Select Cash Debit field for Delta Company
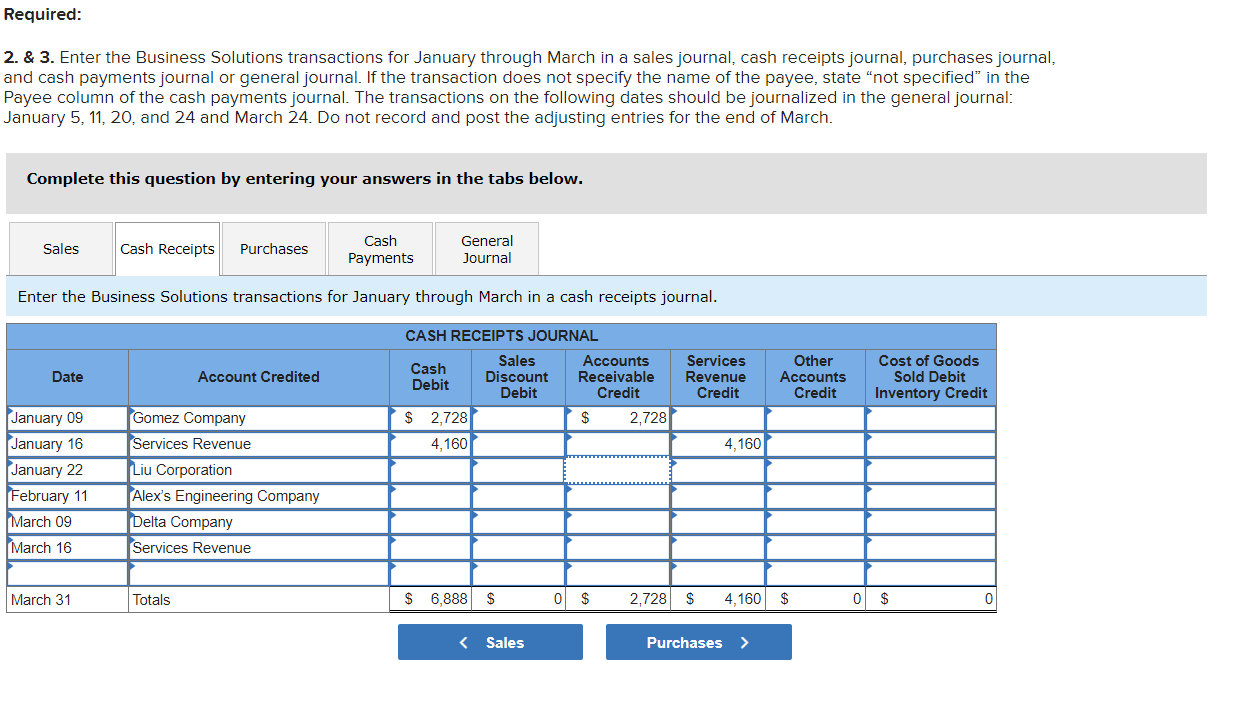 pyautogui.click(x=430, y=522)
